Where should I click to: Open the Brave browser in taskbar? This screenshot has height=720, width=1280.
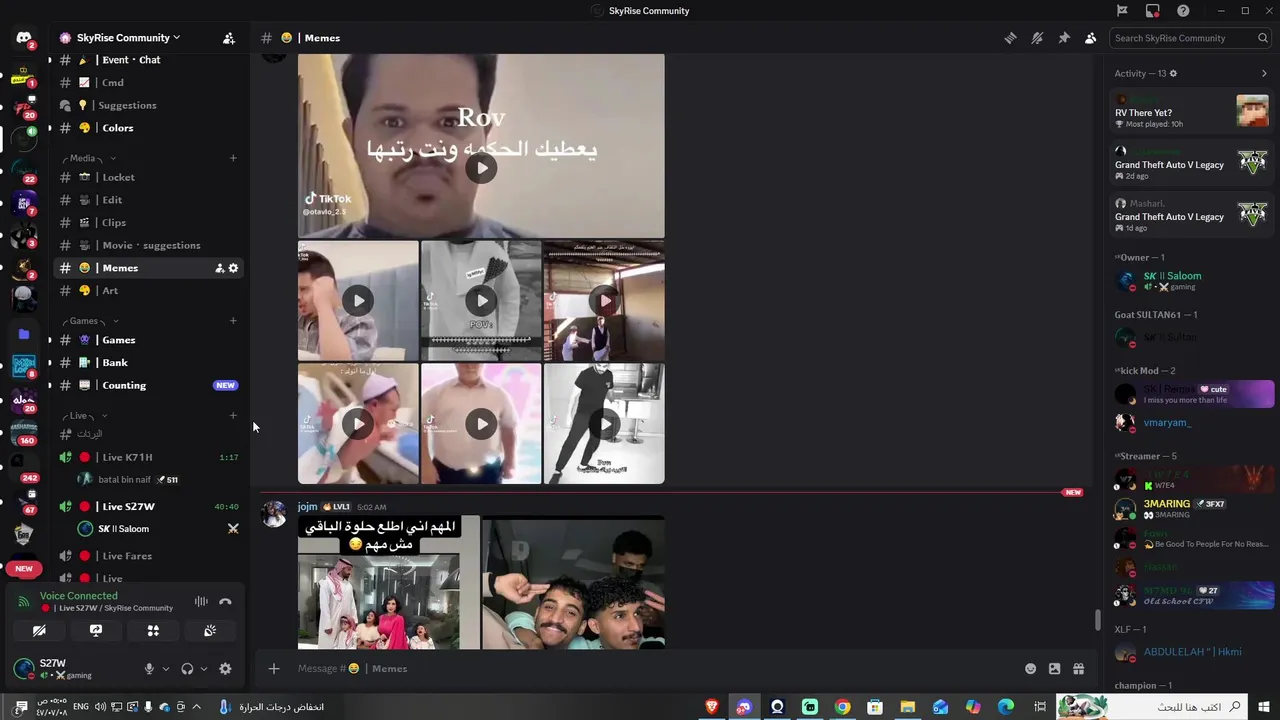pos(712,707)
